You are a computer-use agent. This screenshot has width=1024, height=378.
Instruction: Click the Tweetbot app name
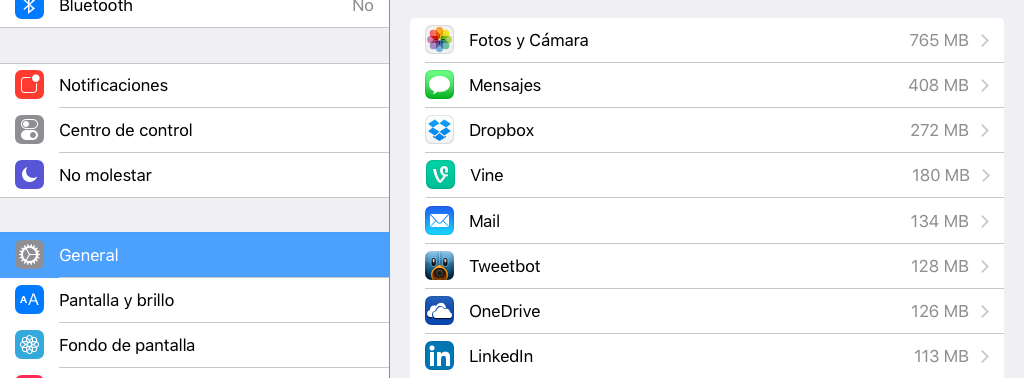(x=505, y=266)
